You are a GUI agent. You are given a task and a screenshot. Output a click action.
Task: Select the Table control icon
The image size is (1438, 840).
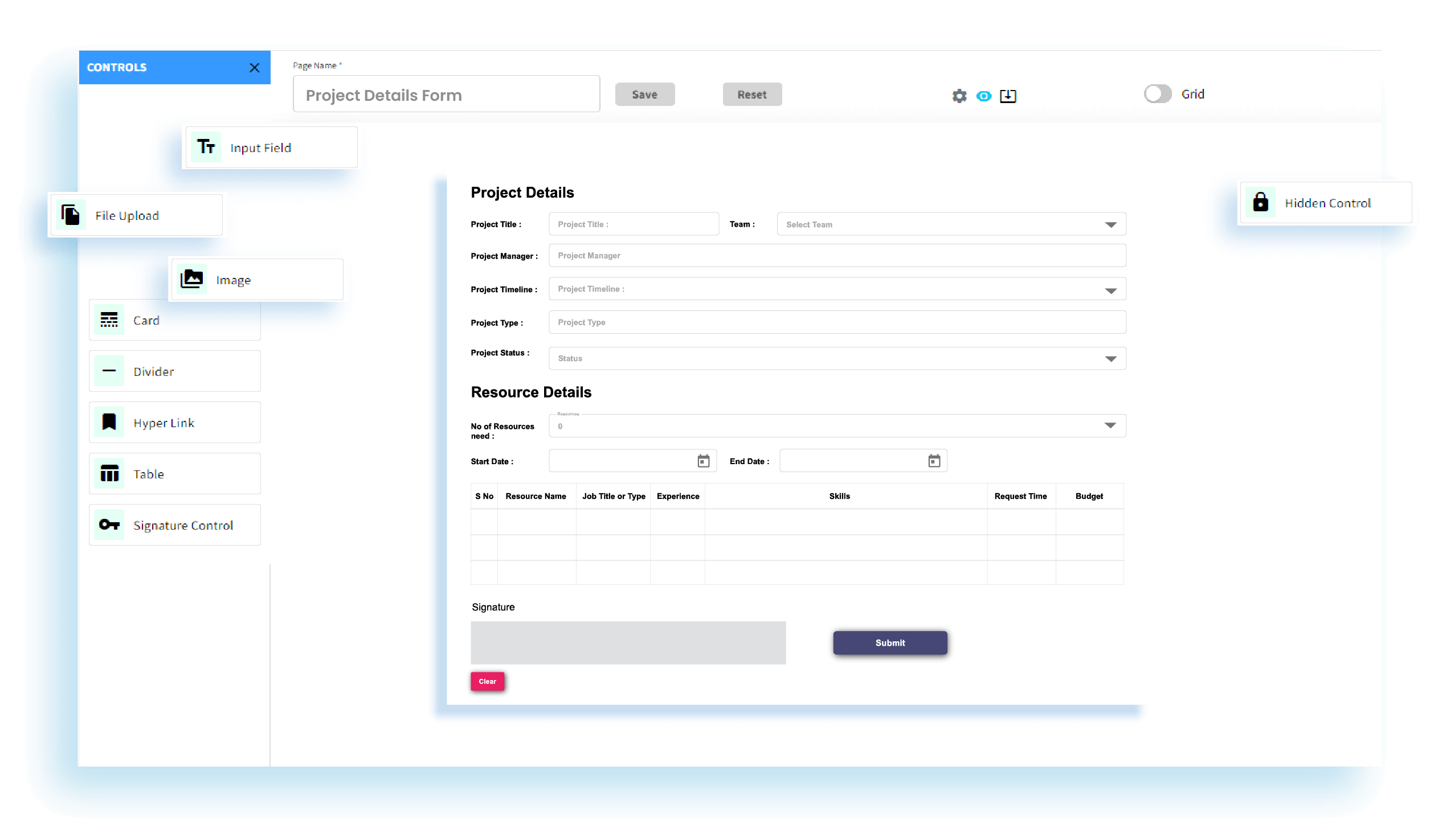109,473
